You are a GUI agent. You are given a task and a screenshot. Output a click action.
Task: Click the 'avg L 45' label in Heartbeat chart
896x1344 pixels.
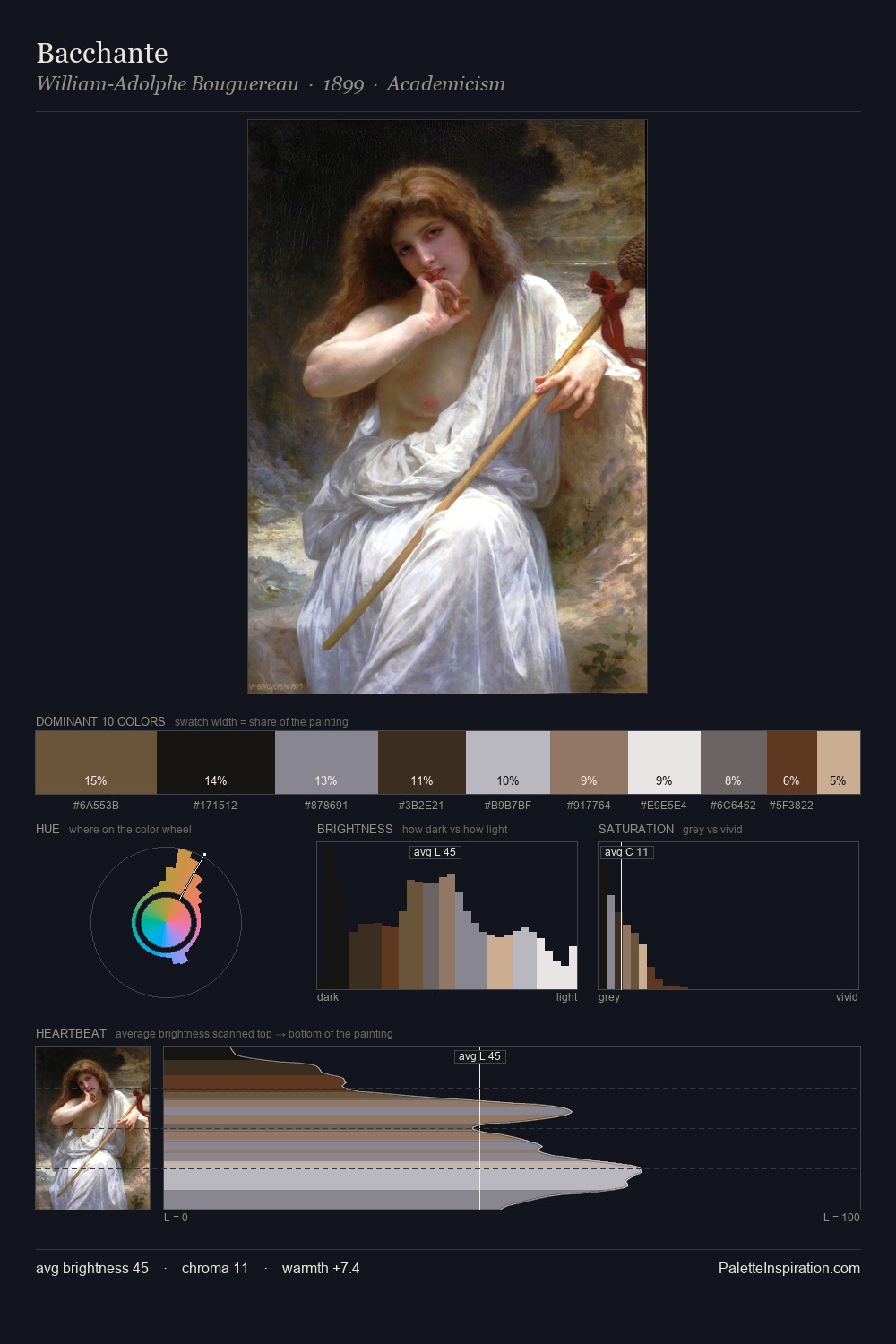click(479, 1056)
